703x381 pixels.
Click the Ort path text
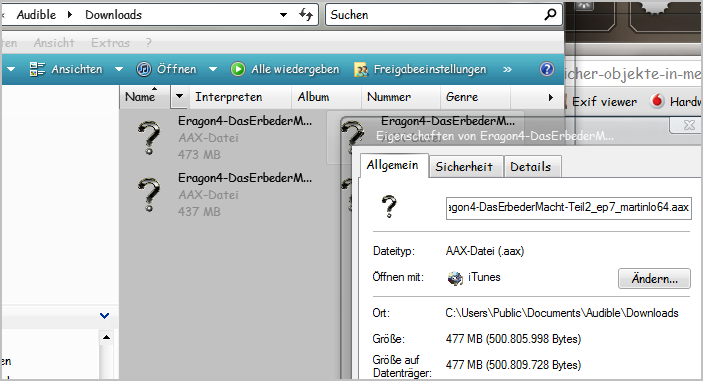point(562,313)
